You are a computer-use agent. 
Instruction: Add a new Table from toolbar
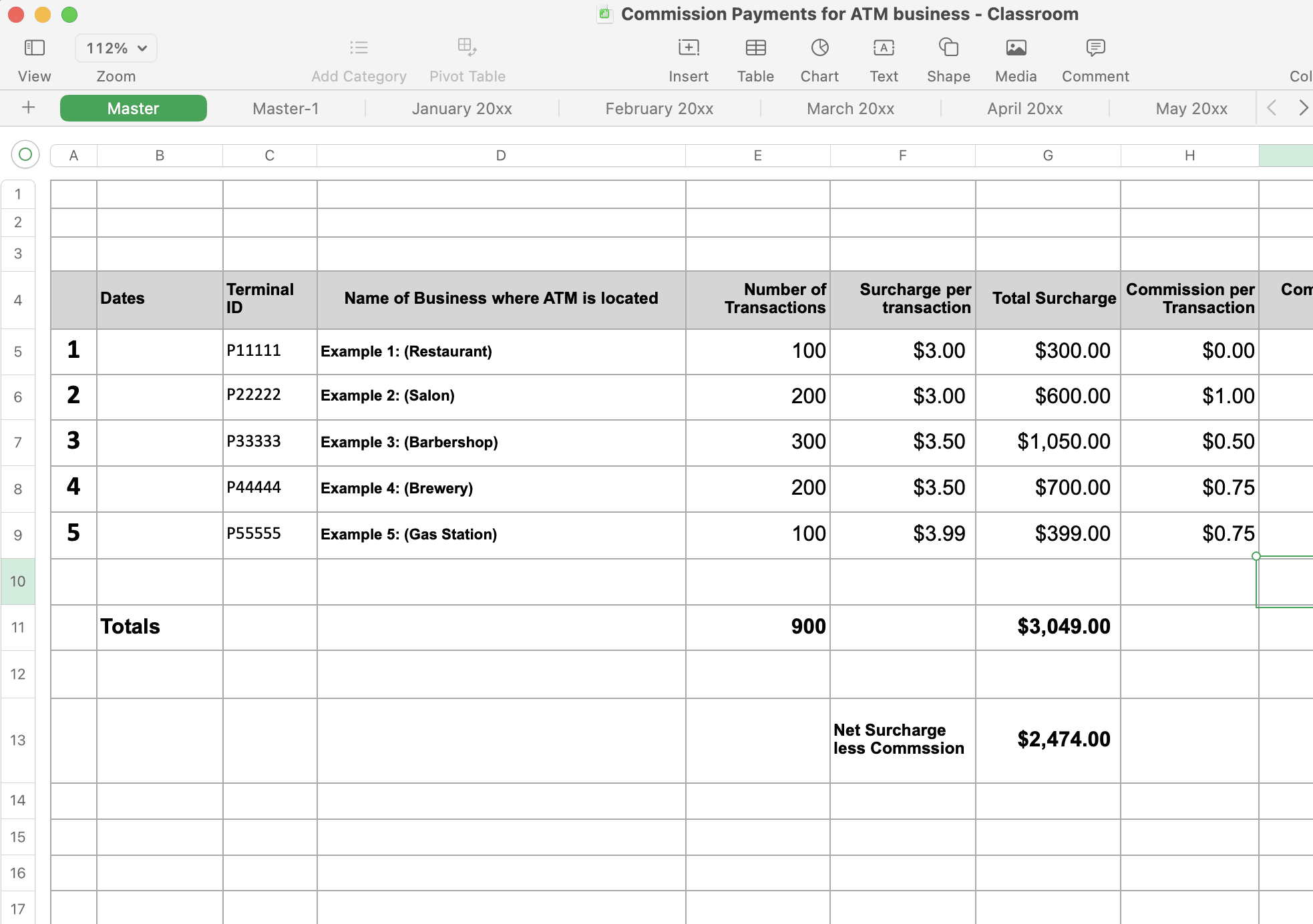coord(755,48)
